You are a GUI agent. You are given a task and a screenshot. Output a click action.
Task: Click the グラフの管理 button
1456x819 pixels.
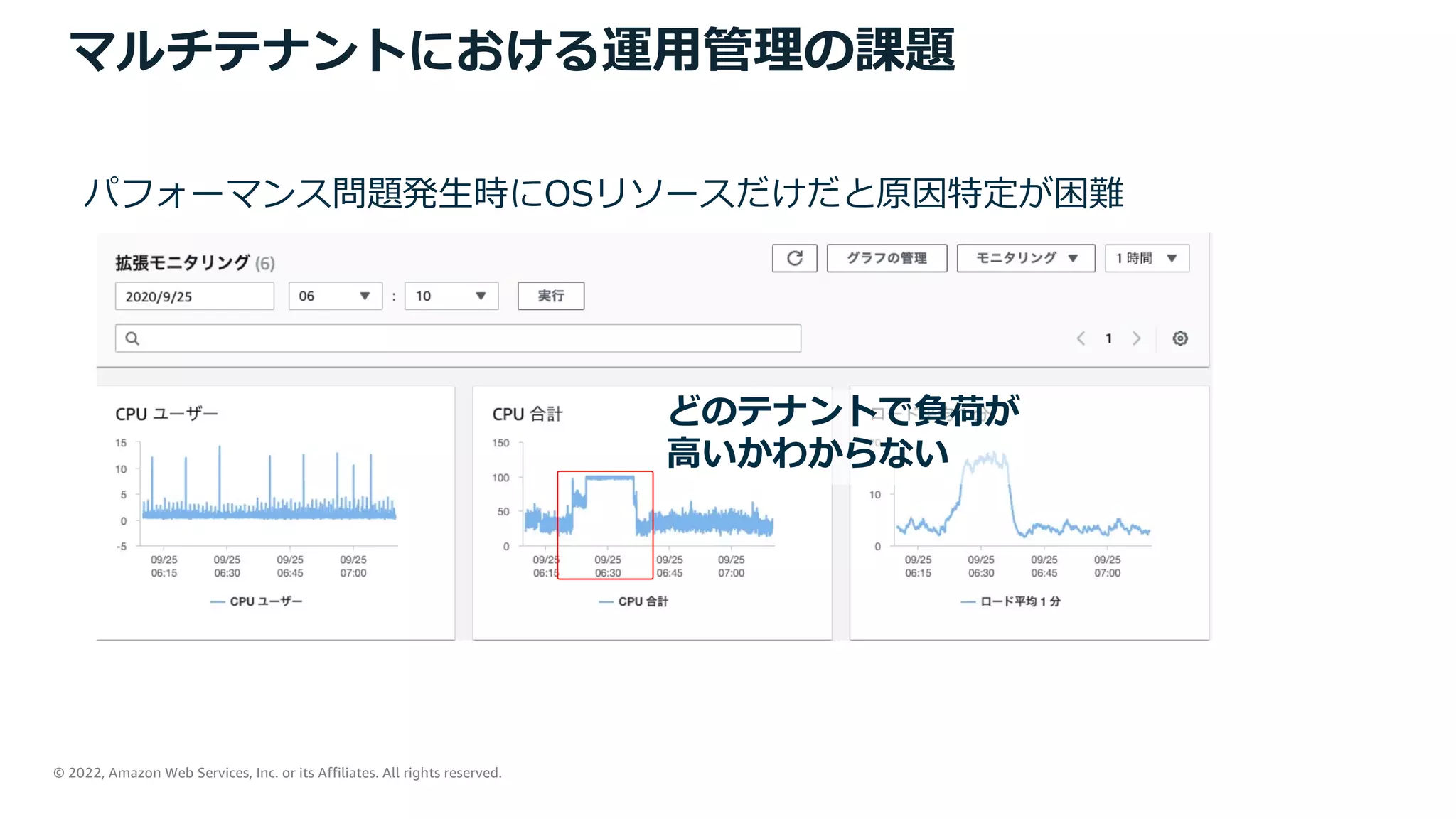click(x=887, y=258)
